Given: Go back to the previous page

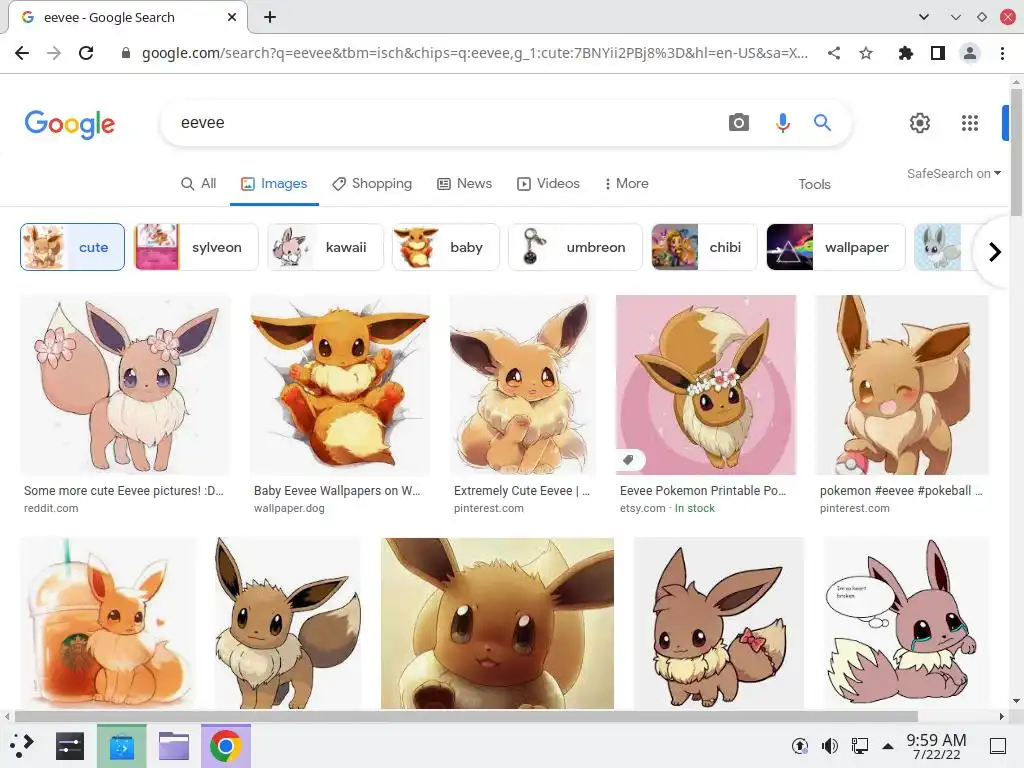Looking at the screenshot, I should click(x=22, y=53).
